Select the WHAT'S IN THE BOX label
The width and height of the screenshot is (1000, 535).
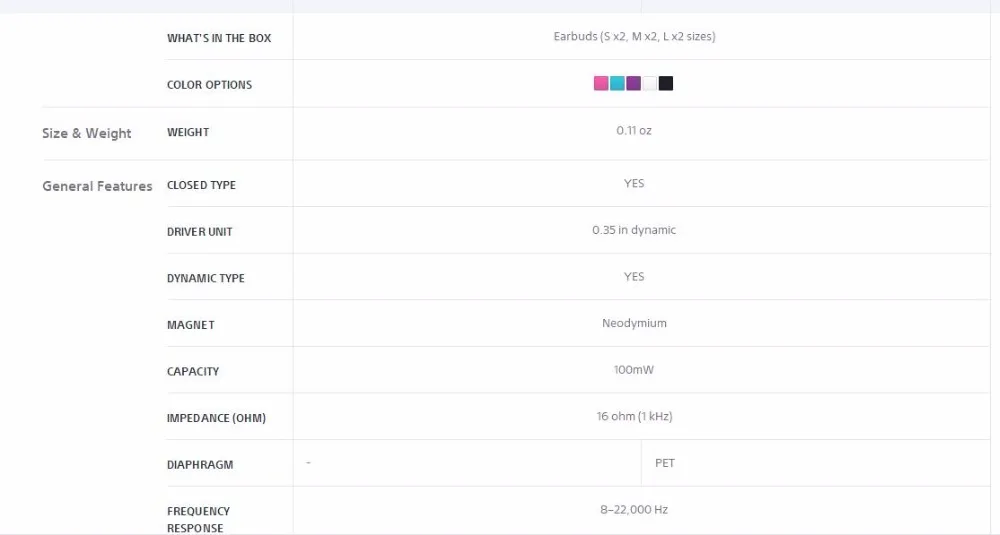click(x=219, y=38)
